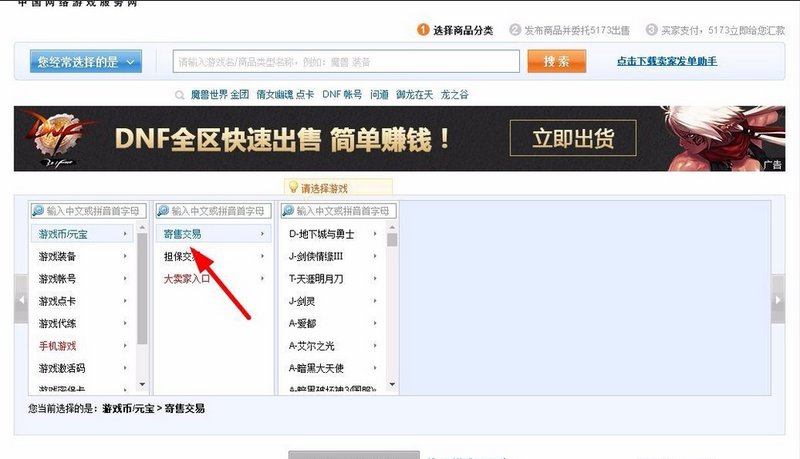800x459 pixels.
Task: Focus first column pinyin filter field
Action: pos(88,211)
